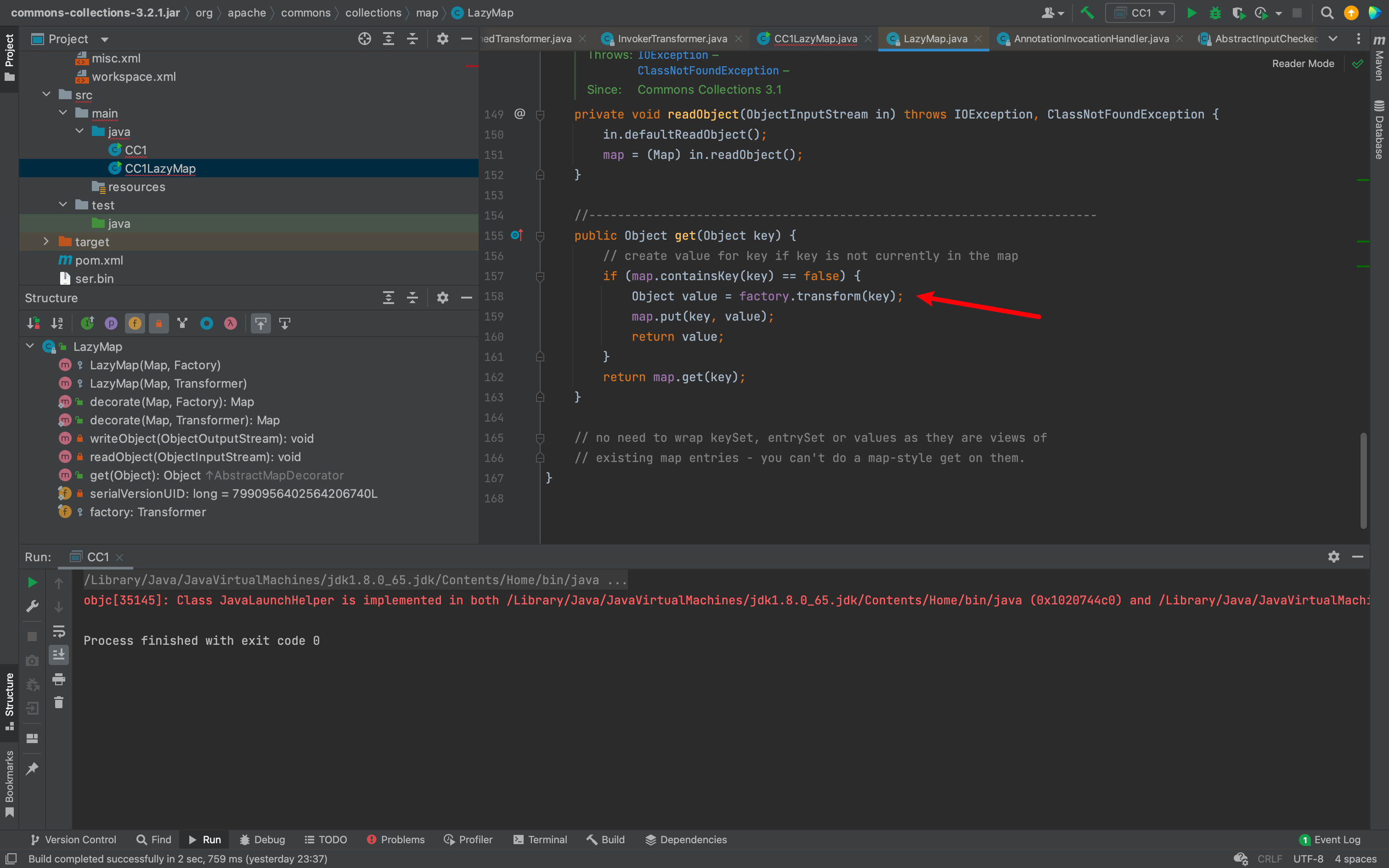Image resolution: width=1389 pixels, height=868 pixels.
Task: Expand the target folder
Action: click(46, 241)
